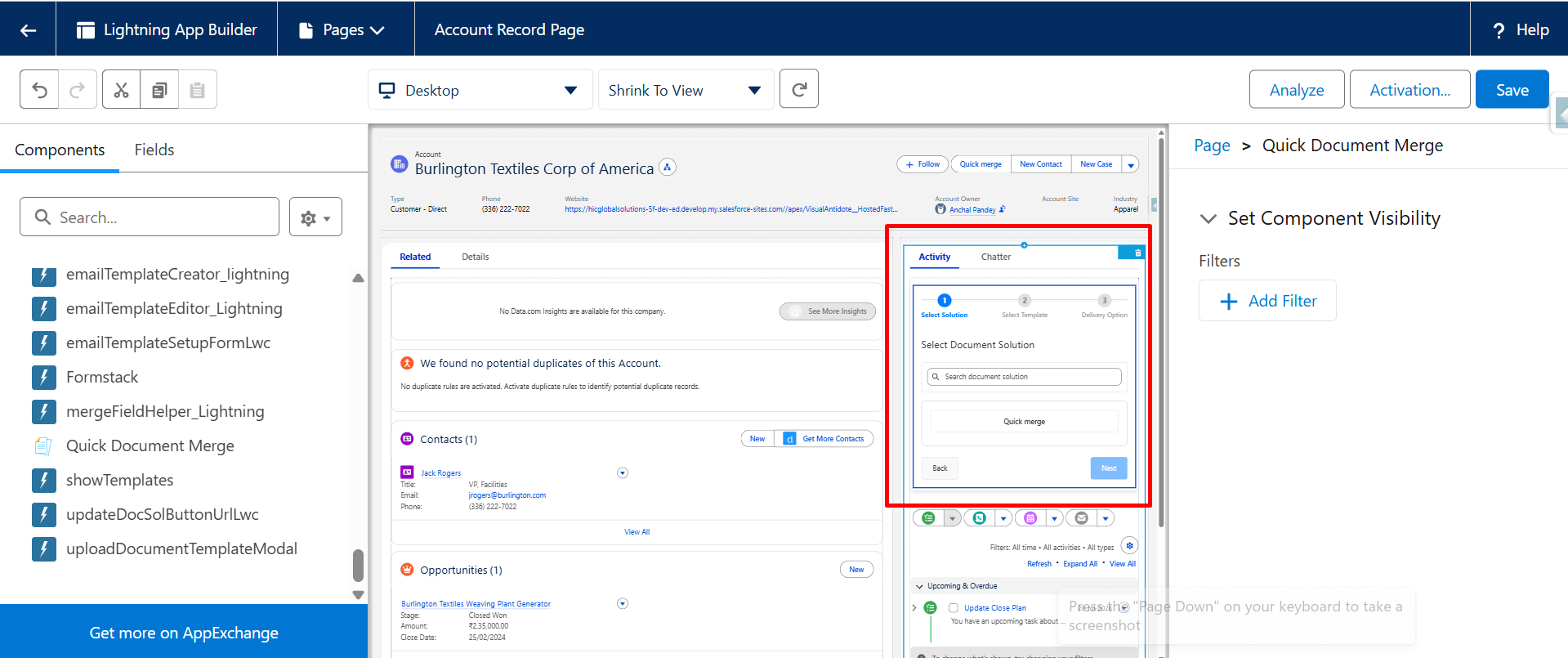Open more account actions dropdown arrow

pos(1131,164)
